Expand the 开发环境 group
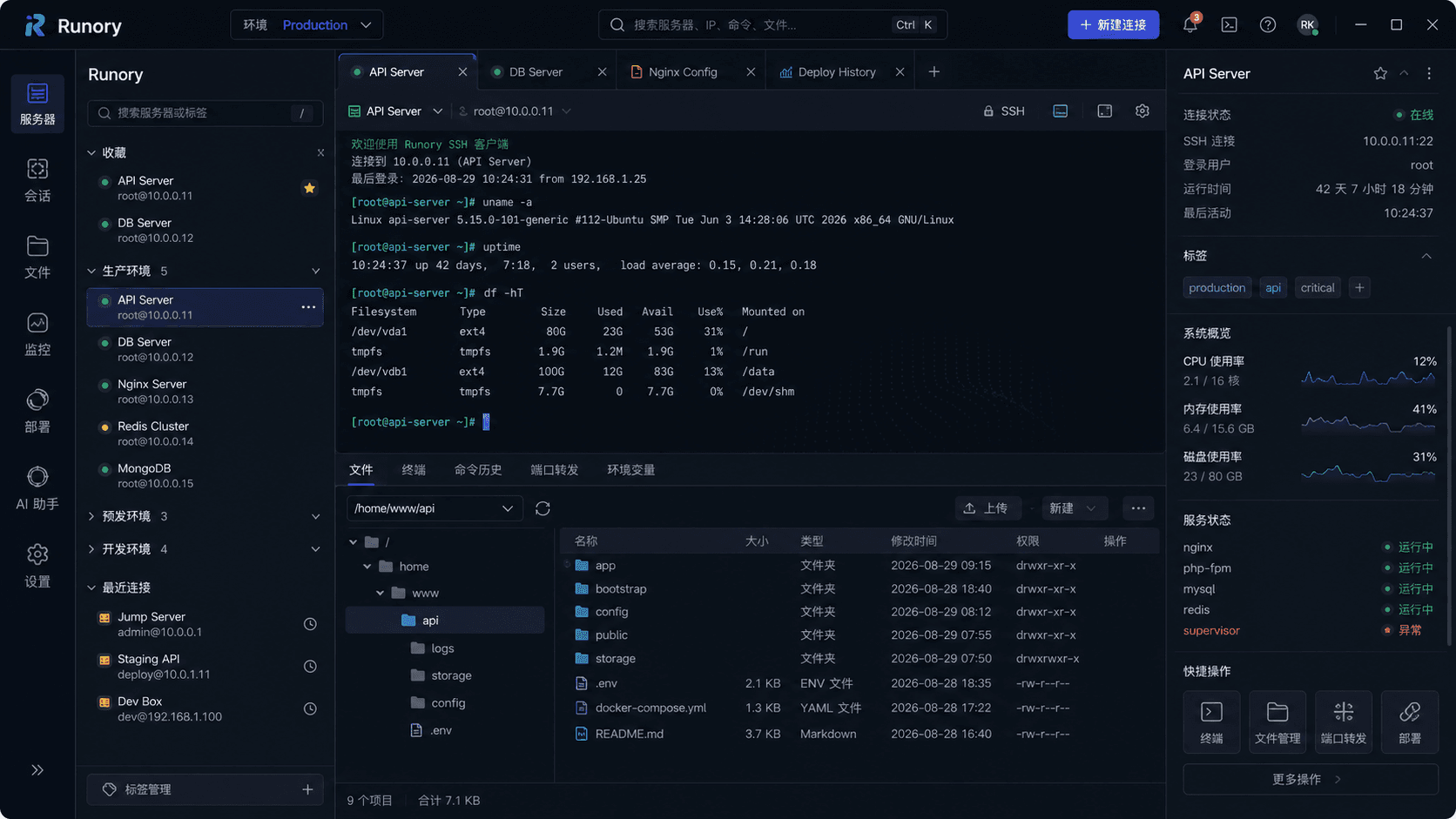Viewport: 1456px width, 819px height. coord(91,549)
